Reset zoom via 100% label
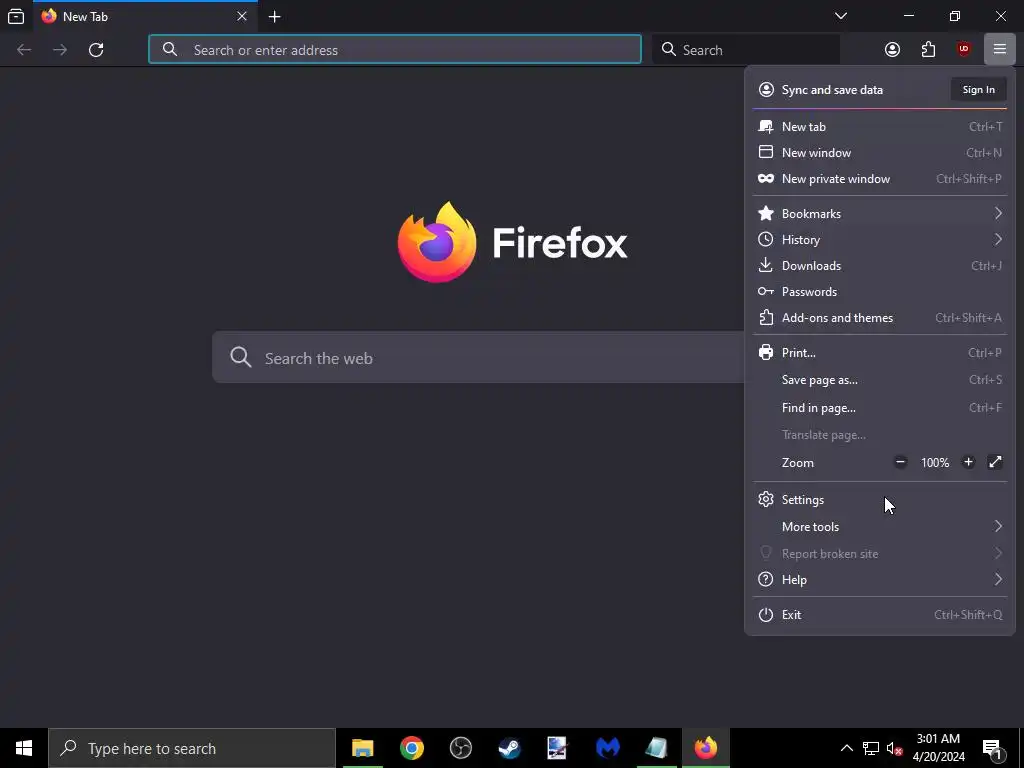Image resolution: width=1024 pixels, height=768 pixels. coord(935,462)
